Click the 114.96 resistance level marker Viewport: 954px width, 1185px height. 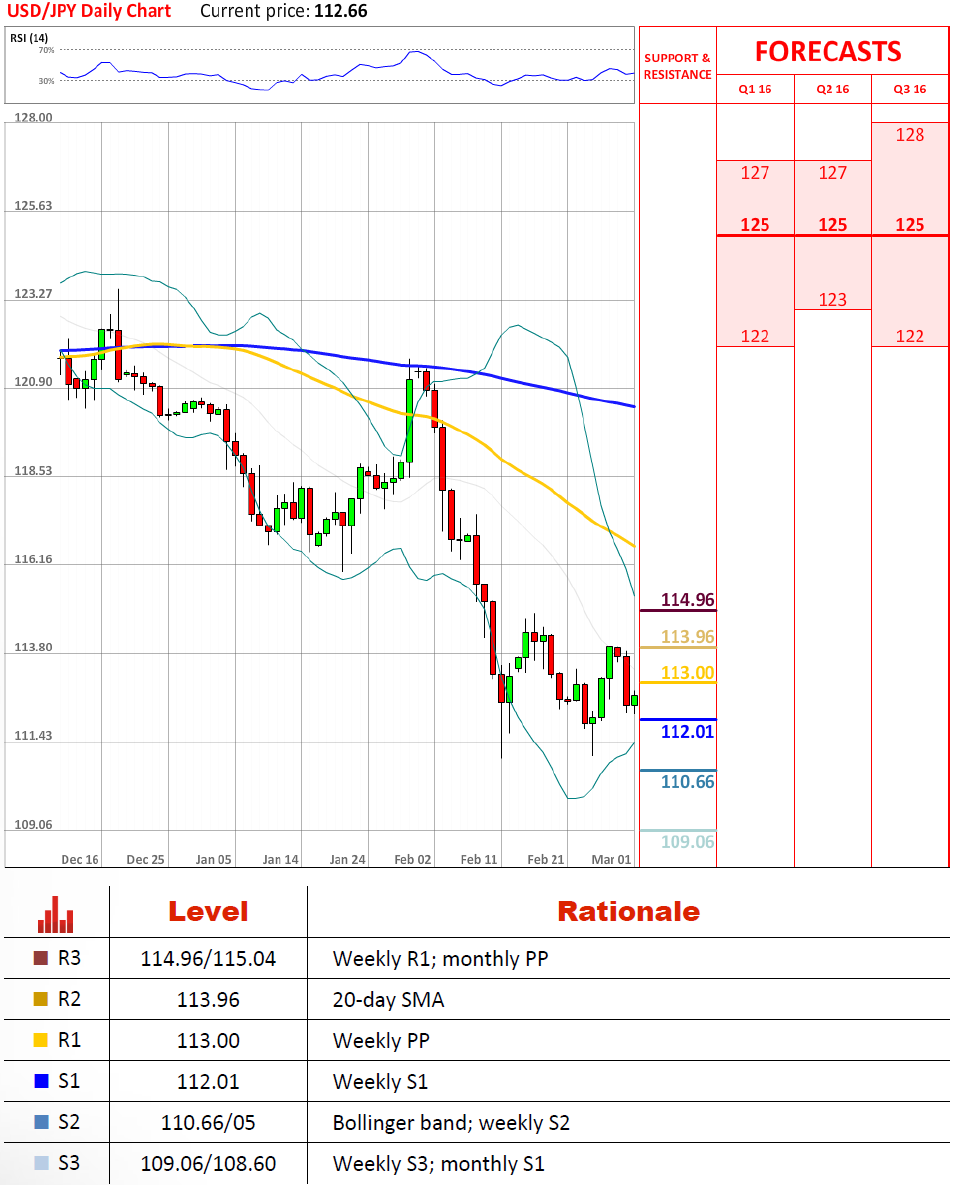pos(687,600)
